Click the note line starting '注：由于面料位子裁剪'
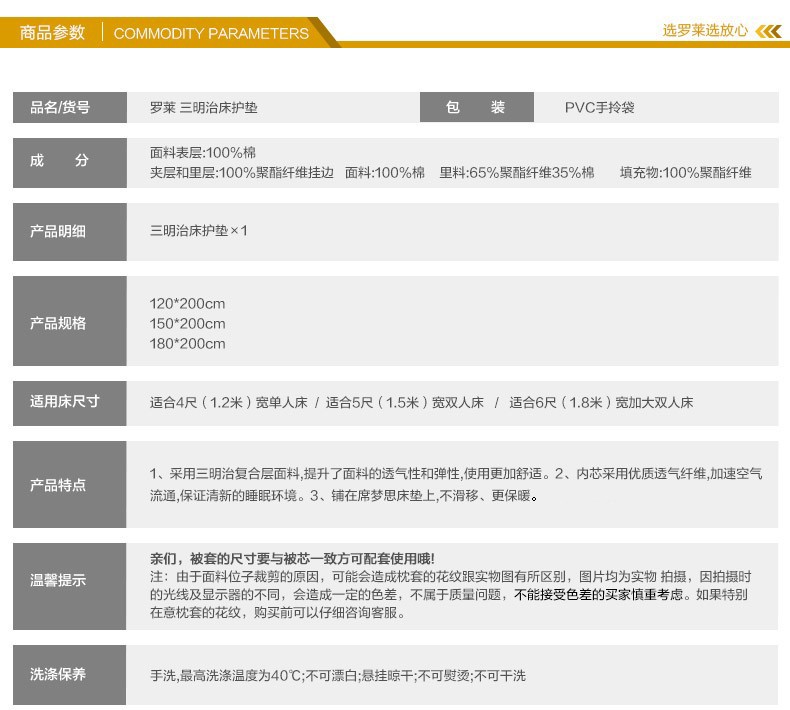The image size is (790, 710). (450, 576)
